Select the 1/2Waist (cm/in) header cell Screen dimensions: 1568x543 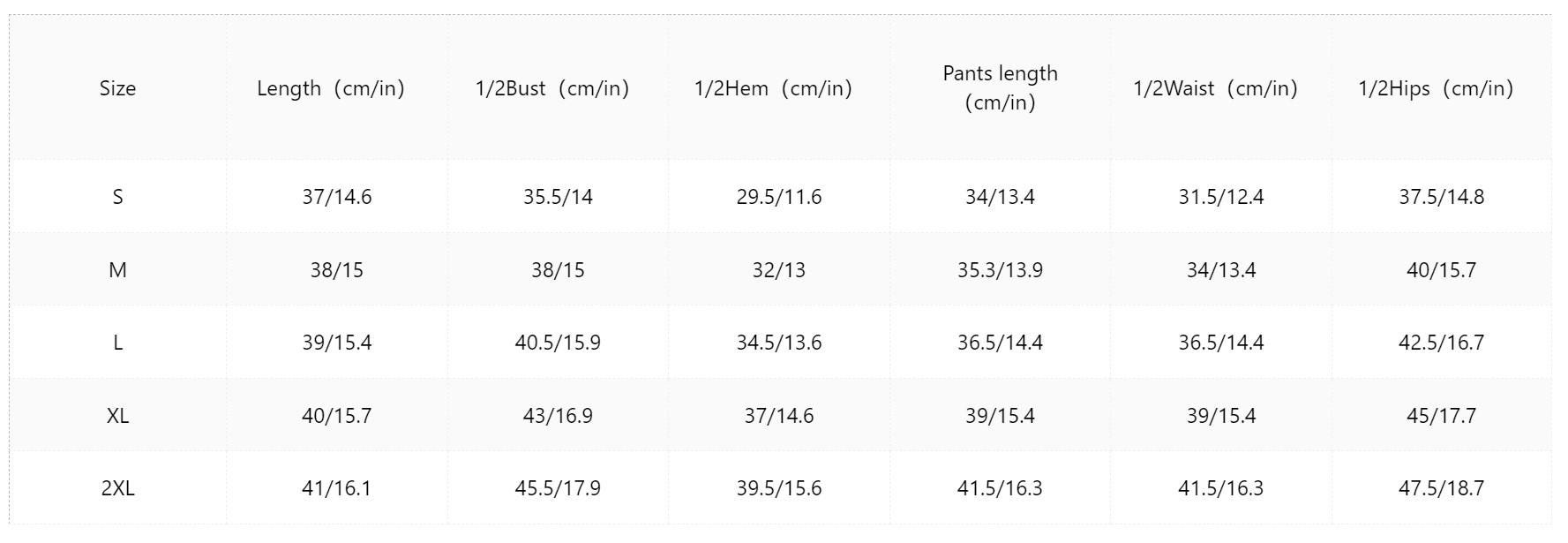click(1220, 88)
